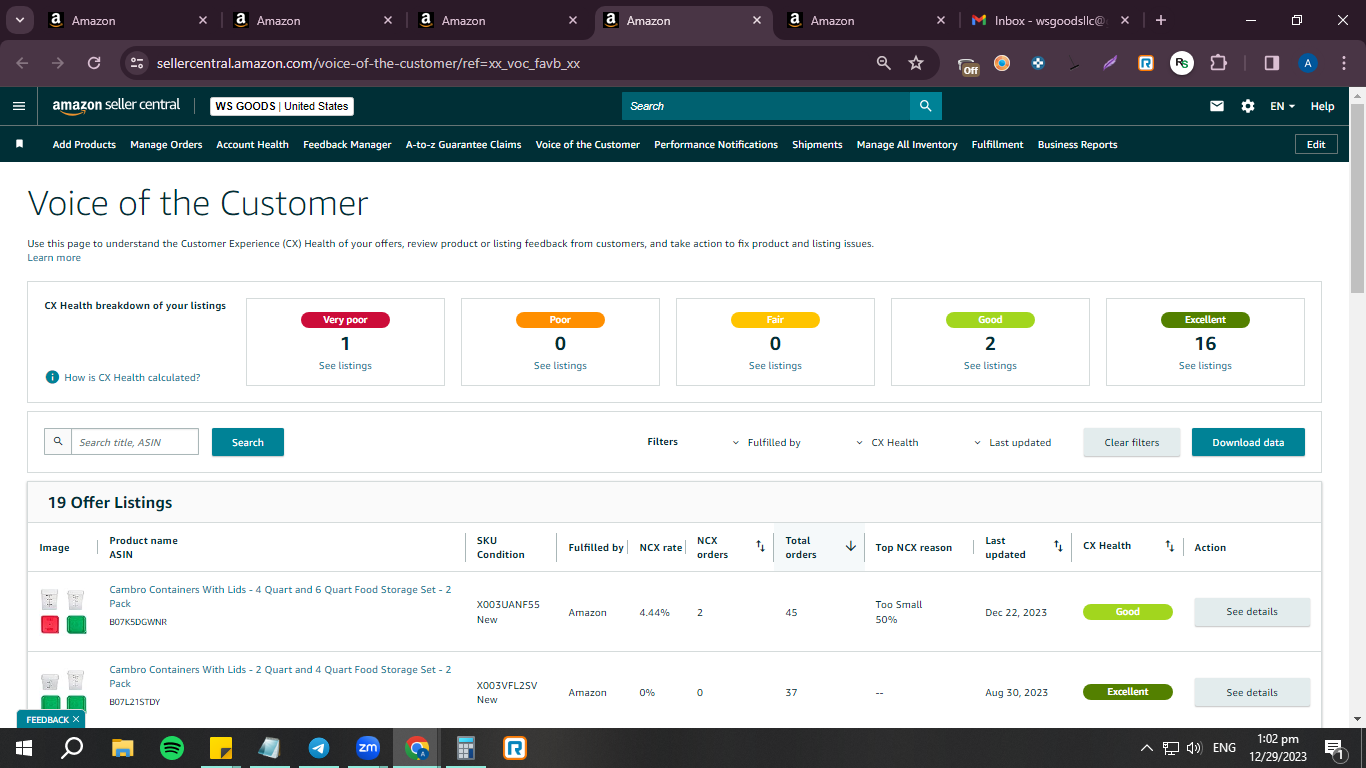The height and width of the screenshot is (768, 1366).
Task: Open Zoom from the taskbar
Action: tap(368, 748)
